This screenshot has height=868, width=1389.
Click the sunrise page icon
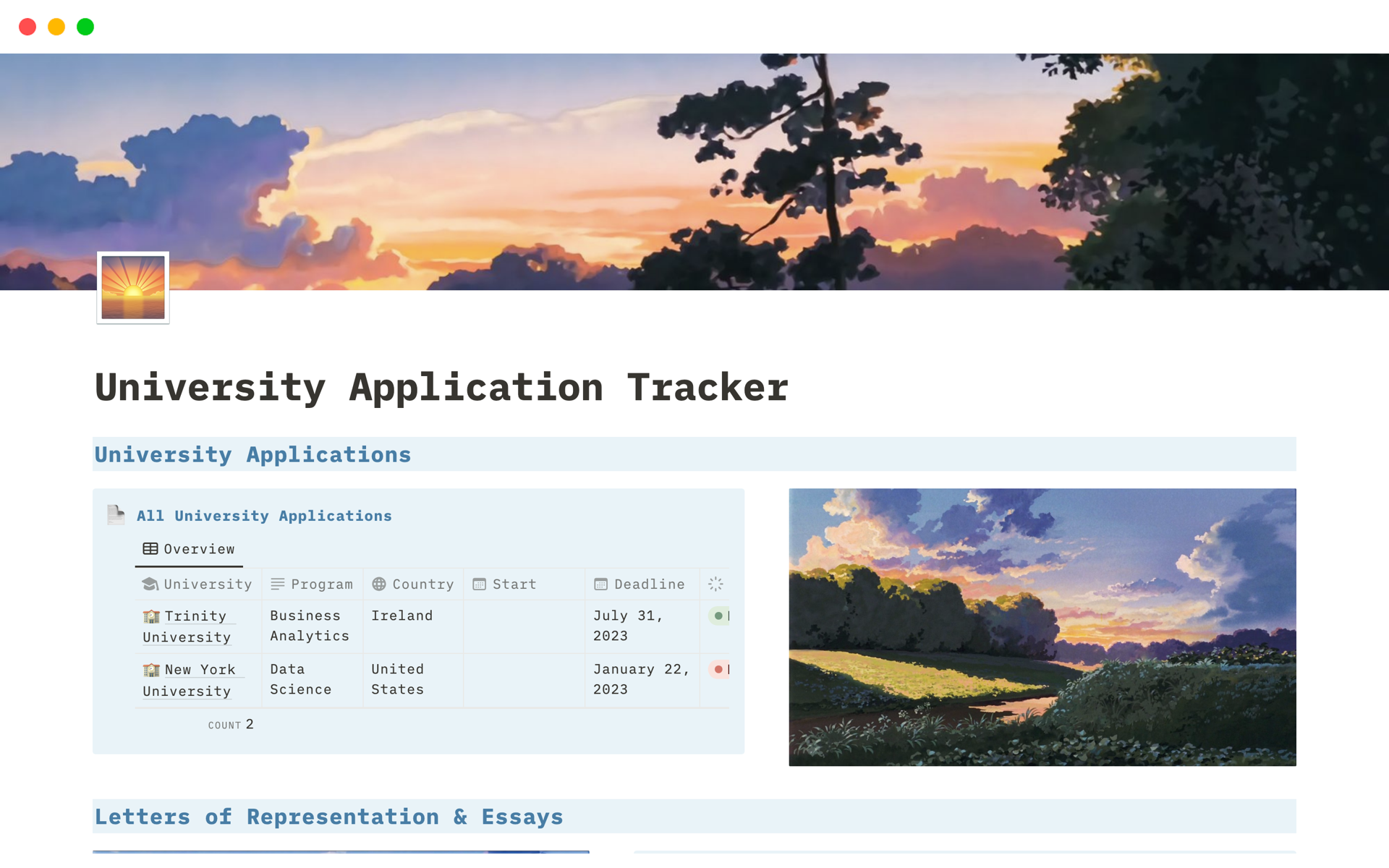click(x=133, y=287)
